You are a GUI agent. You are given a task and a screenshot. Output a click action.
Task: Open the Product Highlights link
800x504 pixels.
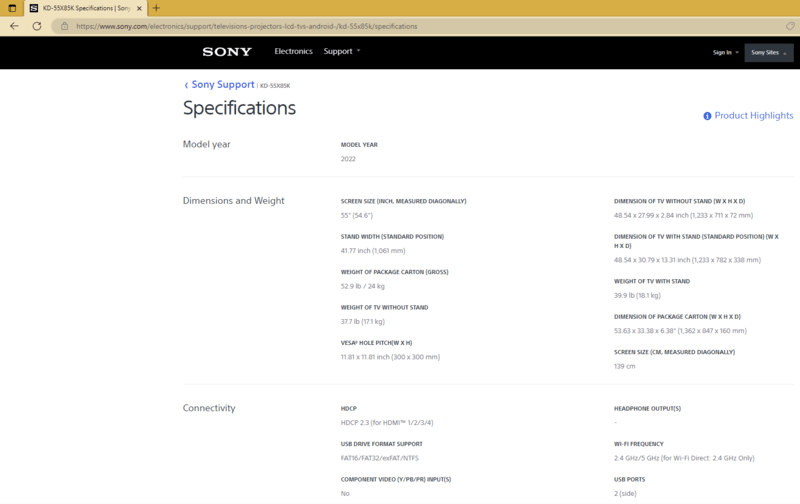[x=754, y=116]
